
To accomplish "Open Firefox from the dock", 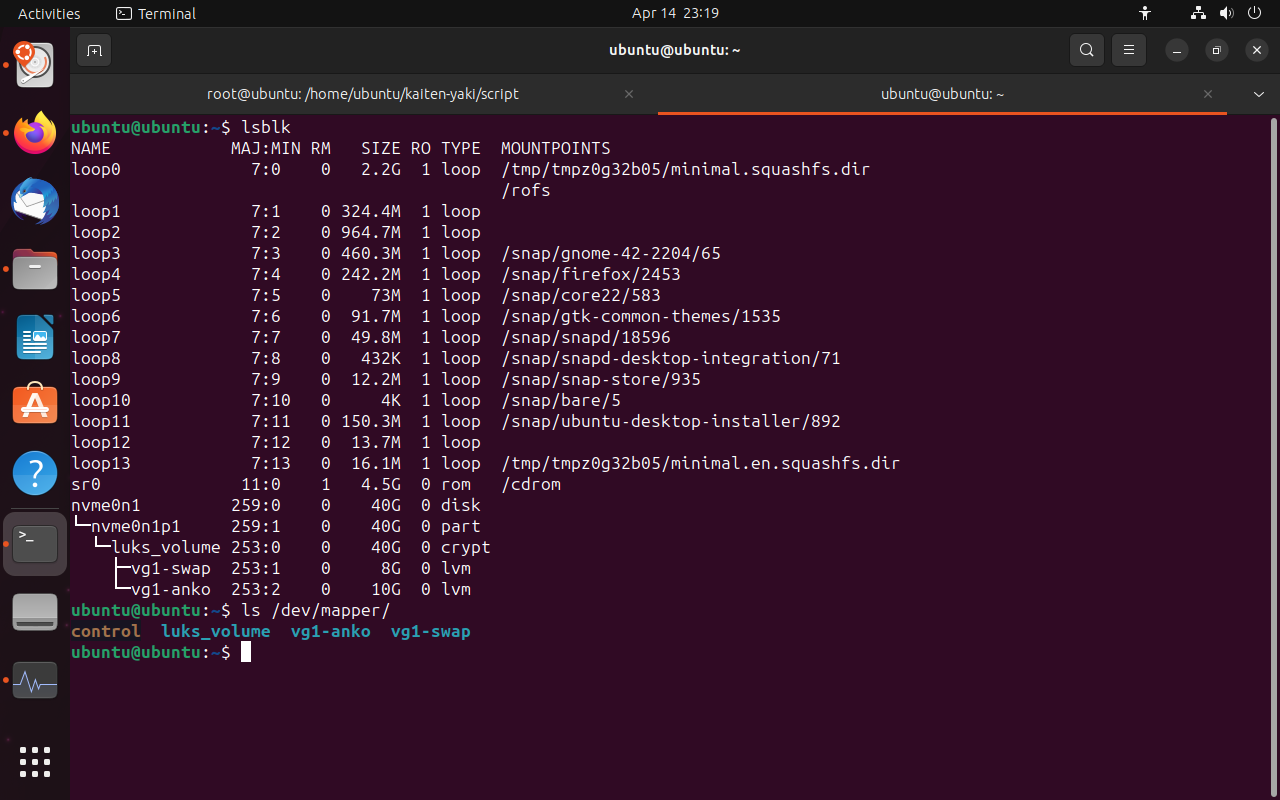I will click(x=35, y=132).
